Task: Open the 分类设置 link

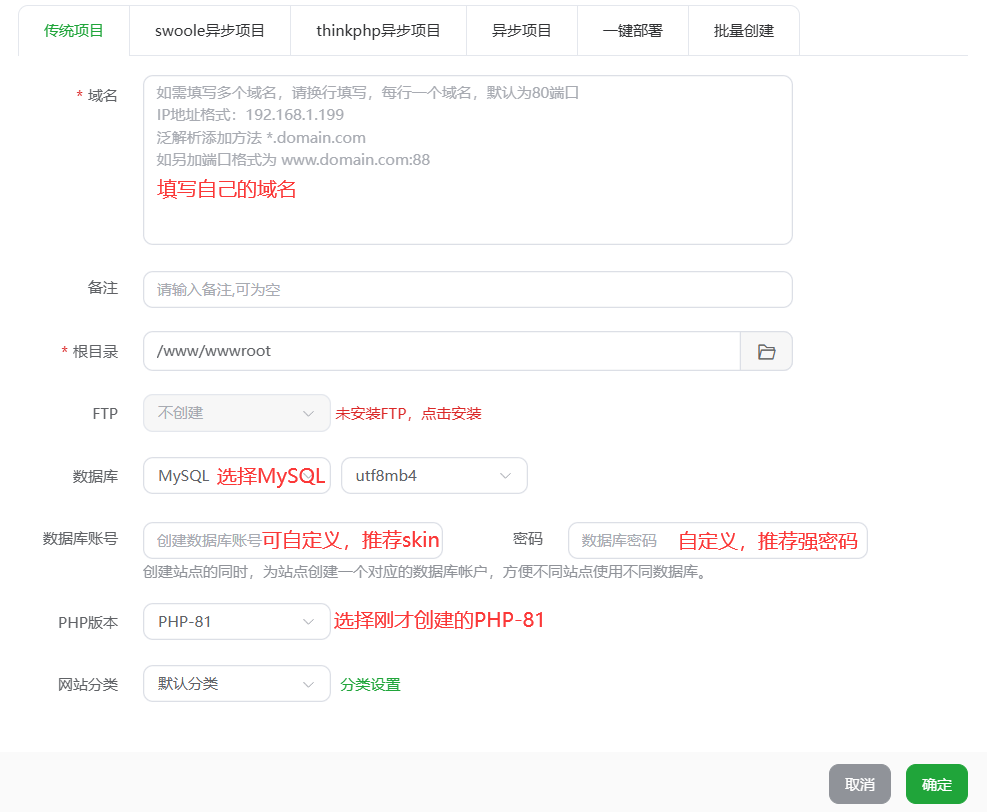Action: [370, 685]
